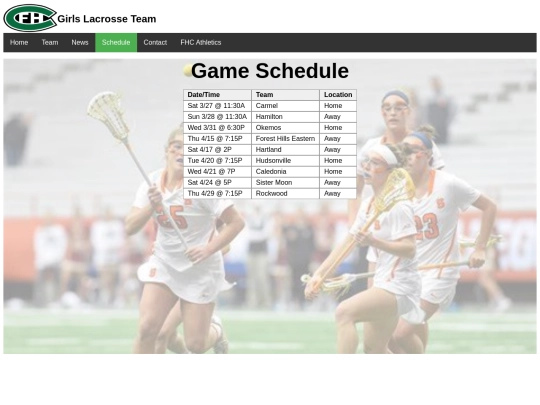Screen dimensions: 540x405
Task: Select the Caledonia team cell
Action: (x=285, y=172)
